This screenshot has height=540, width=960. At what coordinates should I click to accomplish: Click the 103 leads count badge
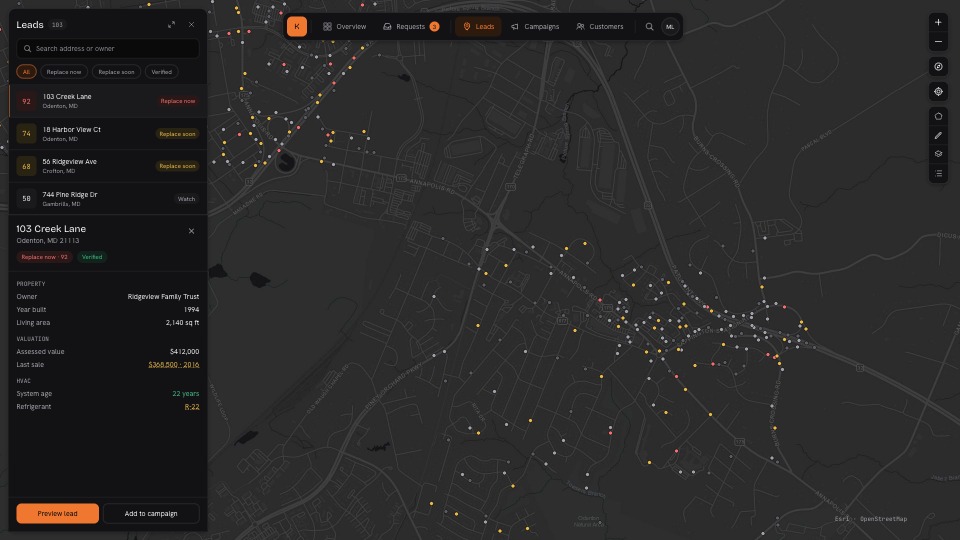57,25
